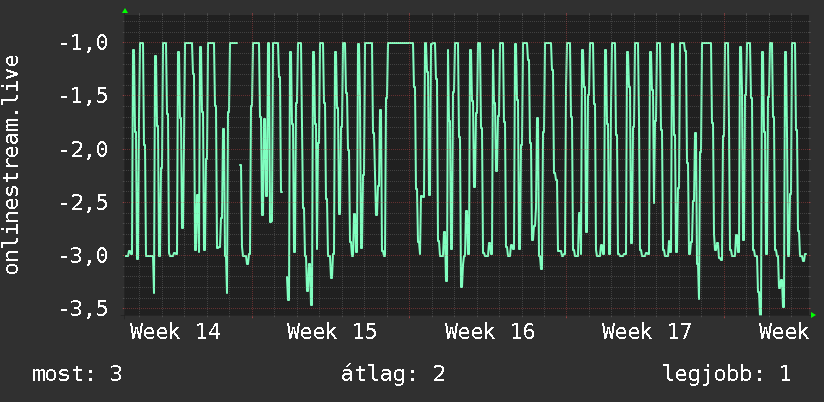Click the '-3,0' y-axis value
Screen dimensions: 824x402
point(85,256)
